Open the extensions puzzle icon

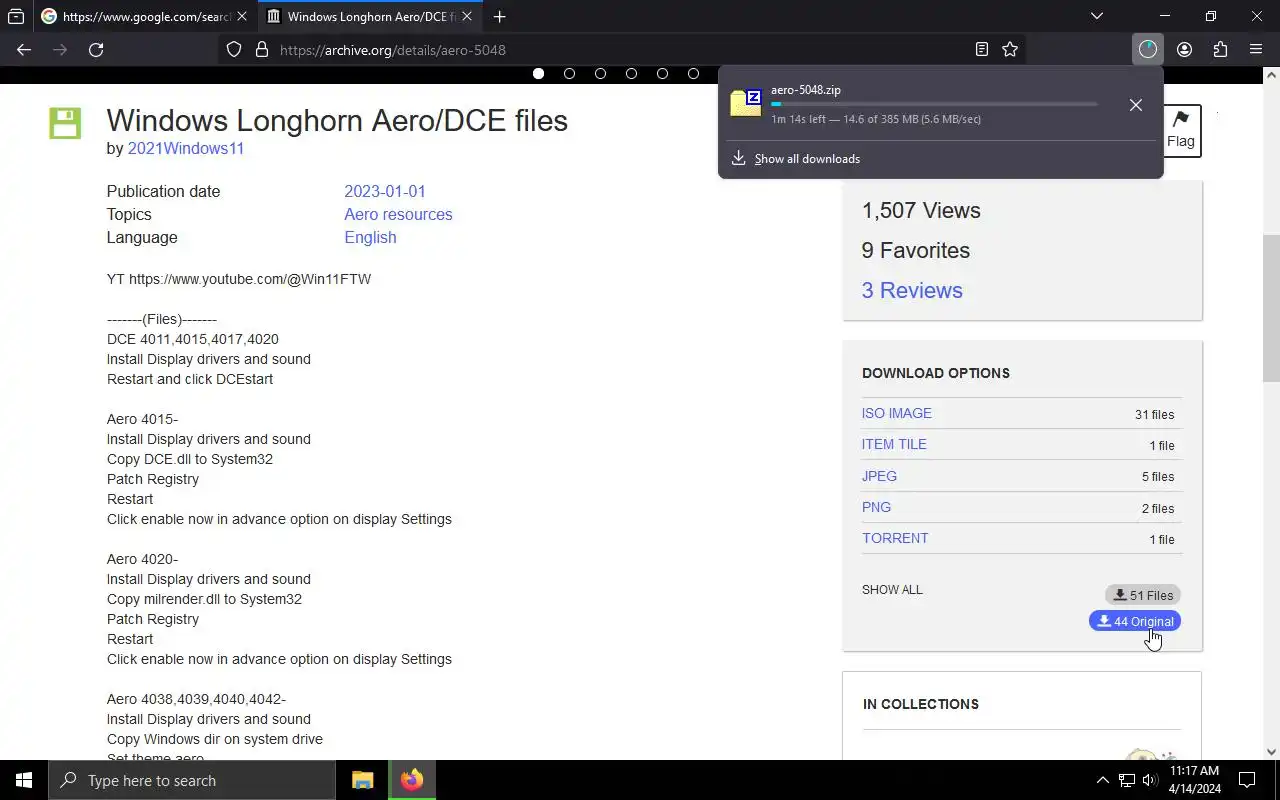pyautogui.click(x=1220, y=49)
